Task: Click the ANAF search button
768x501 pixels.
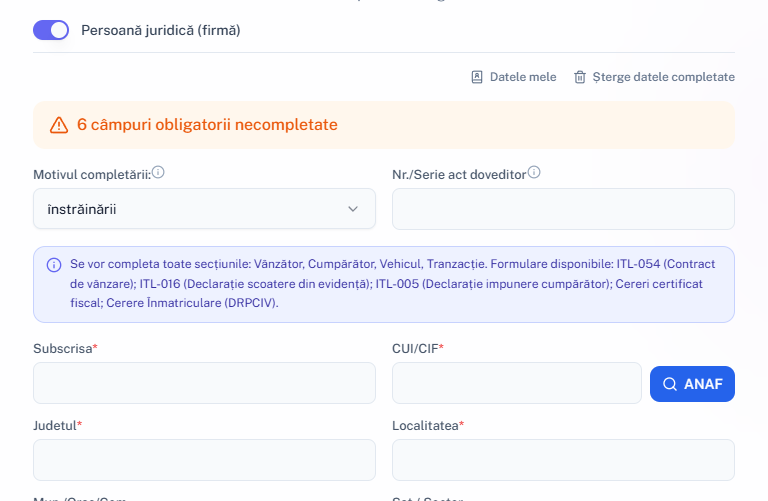Action: (692, 384)
